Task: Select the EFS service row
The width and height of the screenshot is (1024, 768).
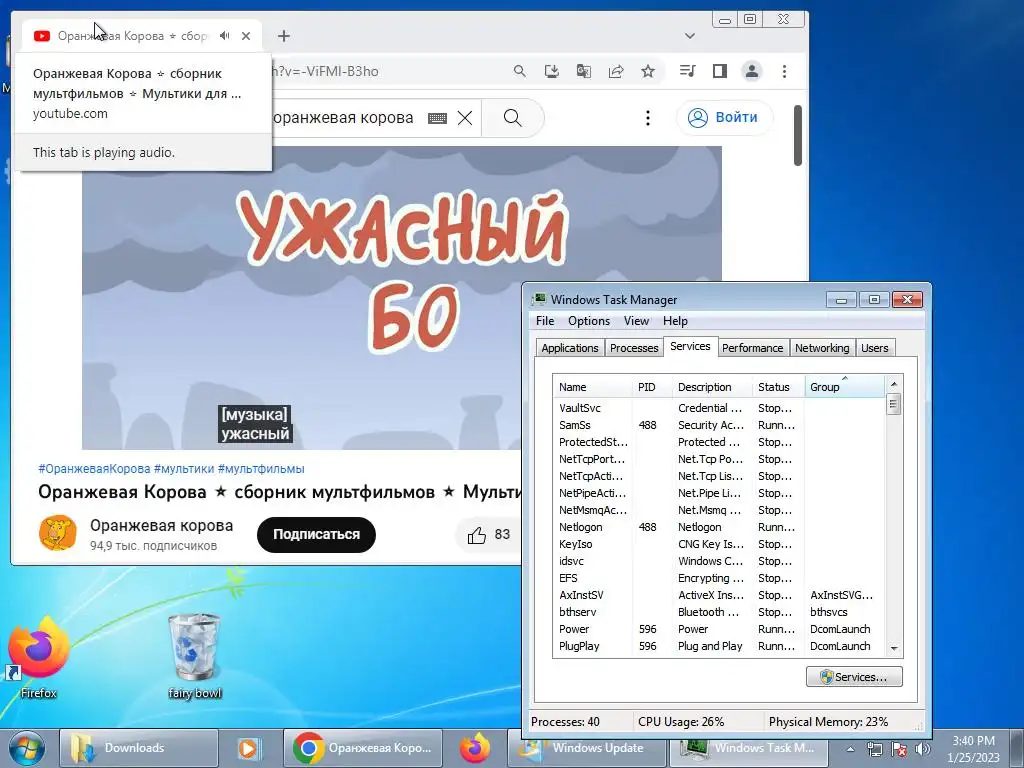Action: click(718, 578)
